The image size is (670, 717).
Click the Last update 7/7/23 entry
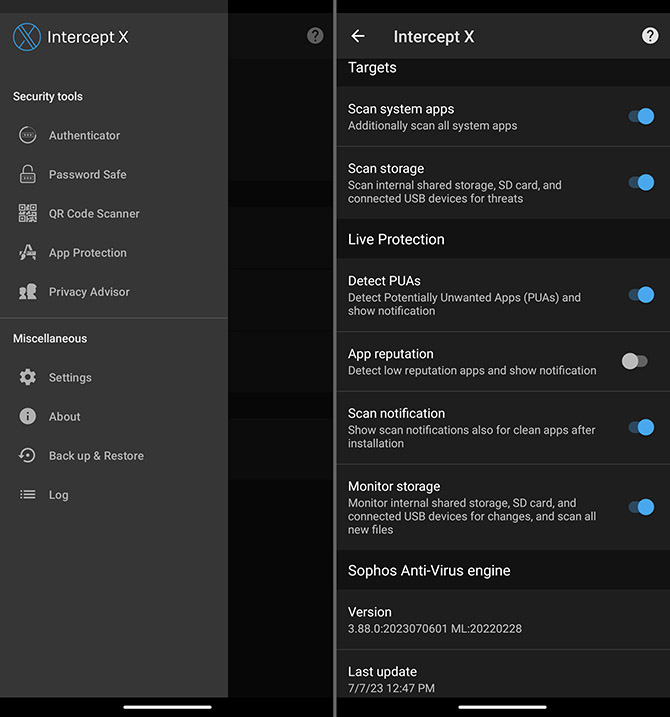pos(504,674)
